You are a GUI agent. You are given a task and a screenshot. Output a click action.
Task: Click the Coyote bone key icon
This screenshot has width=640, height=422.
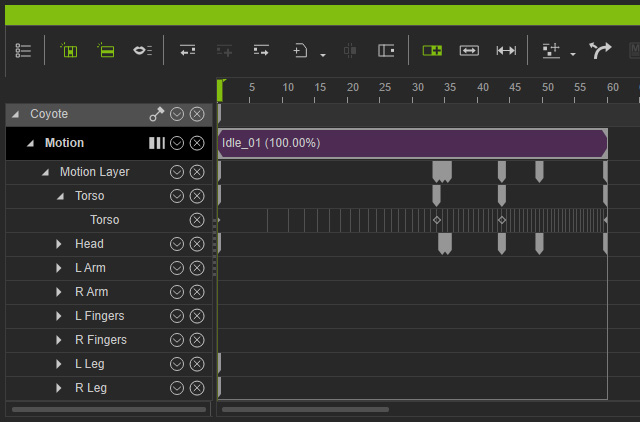[x=156, y=114]
